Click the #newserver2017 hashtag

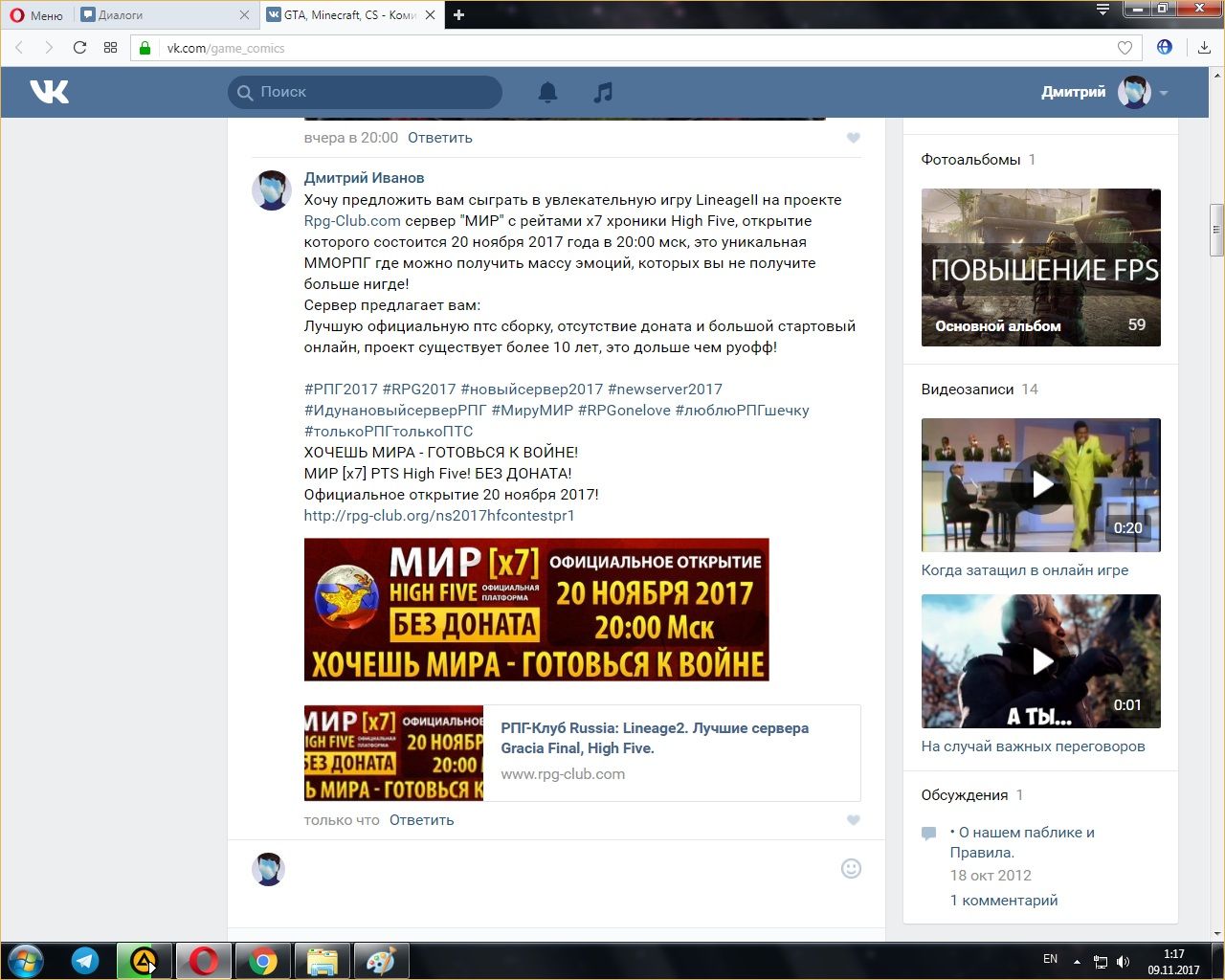[x=665, y=390]
